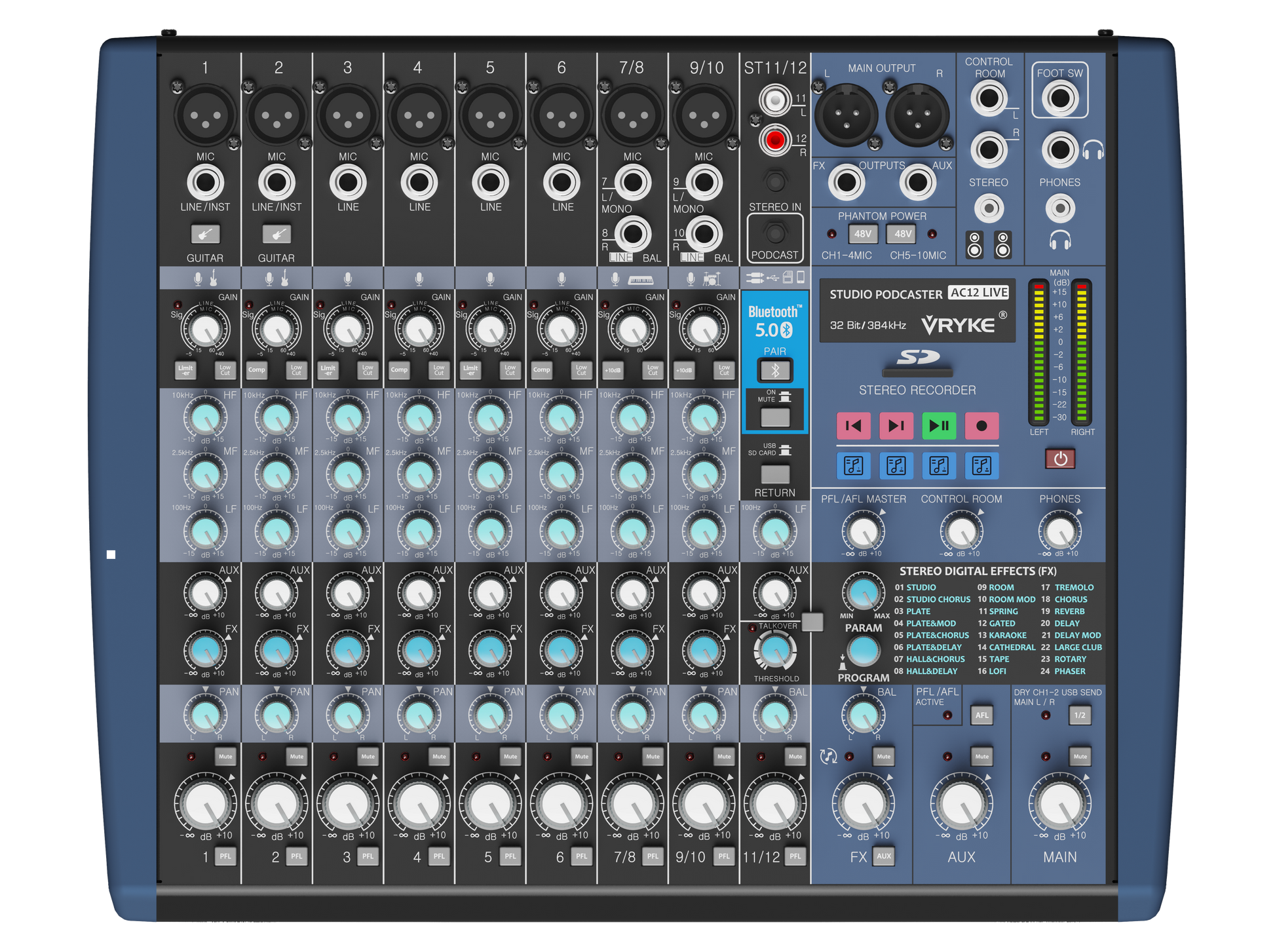The width and height of the screenshot is (1275, 952).
Task: Click the channel 6 HF EQ knob
Action: [x=561, y=417]
